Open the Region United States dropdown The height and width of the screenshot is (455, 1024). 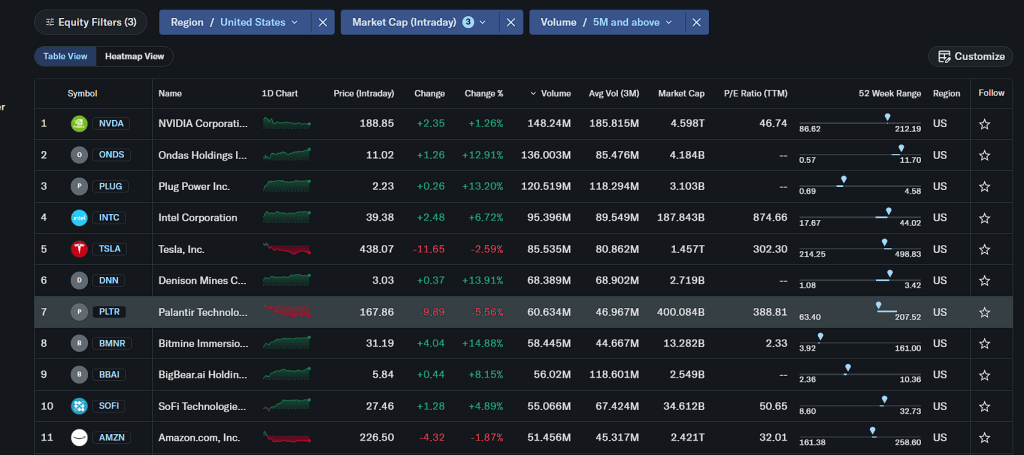click(x=234, y=22)
